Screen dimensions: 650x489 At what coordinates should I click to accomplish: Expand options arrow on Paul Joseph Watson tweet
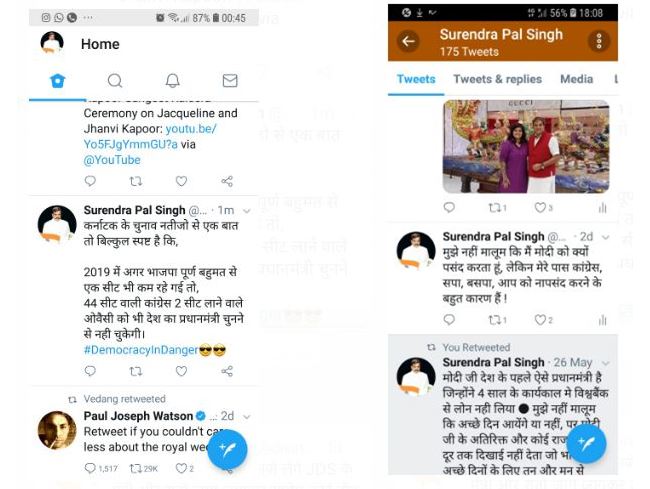247,416
